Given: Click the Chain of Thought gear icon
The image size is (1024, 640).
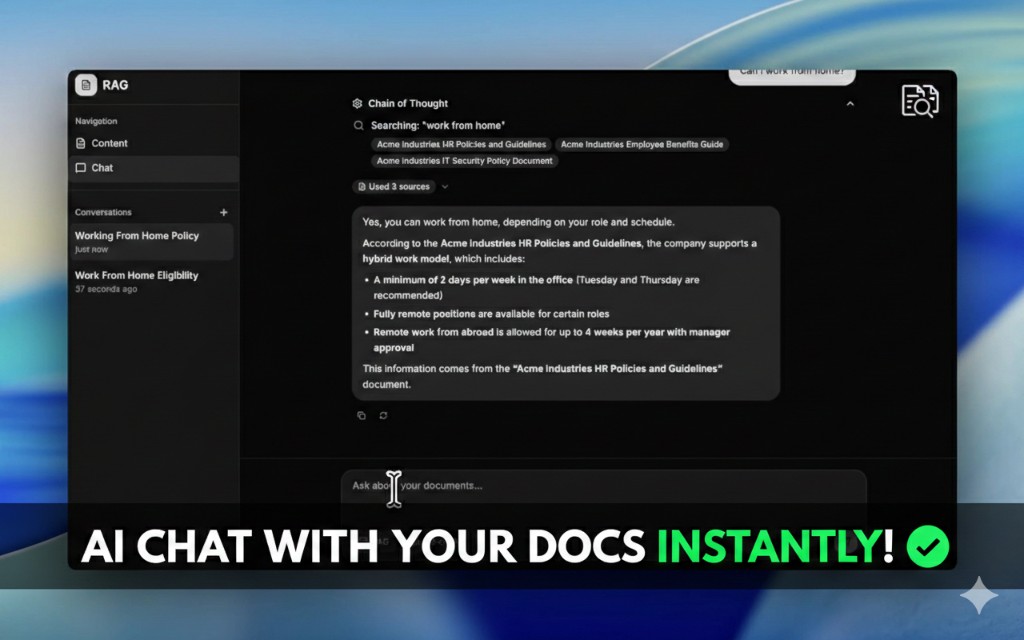Looking at the screenshot, I should (x=358, y=104).
